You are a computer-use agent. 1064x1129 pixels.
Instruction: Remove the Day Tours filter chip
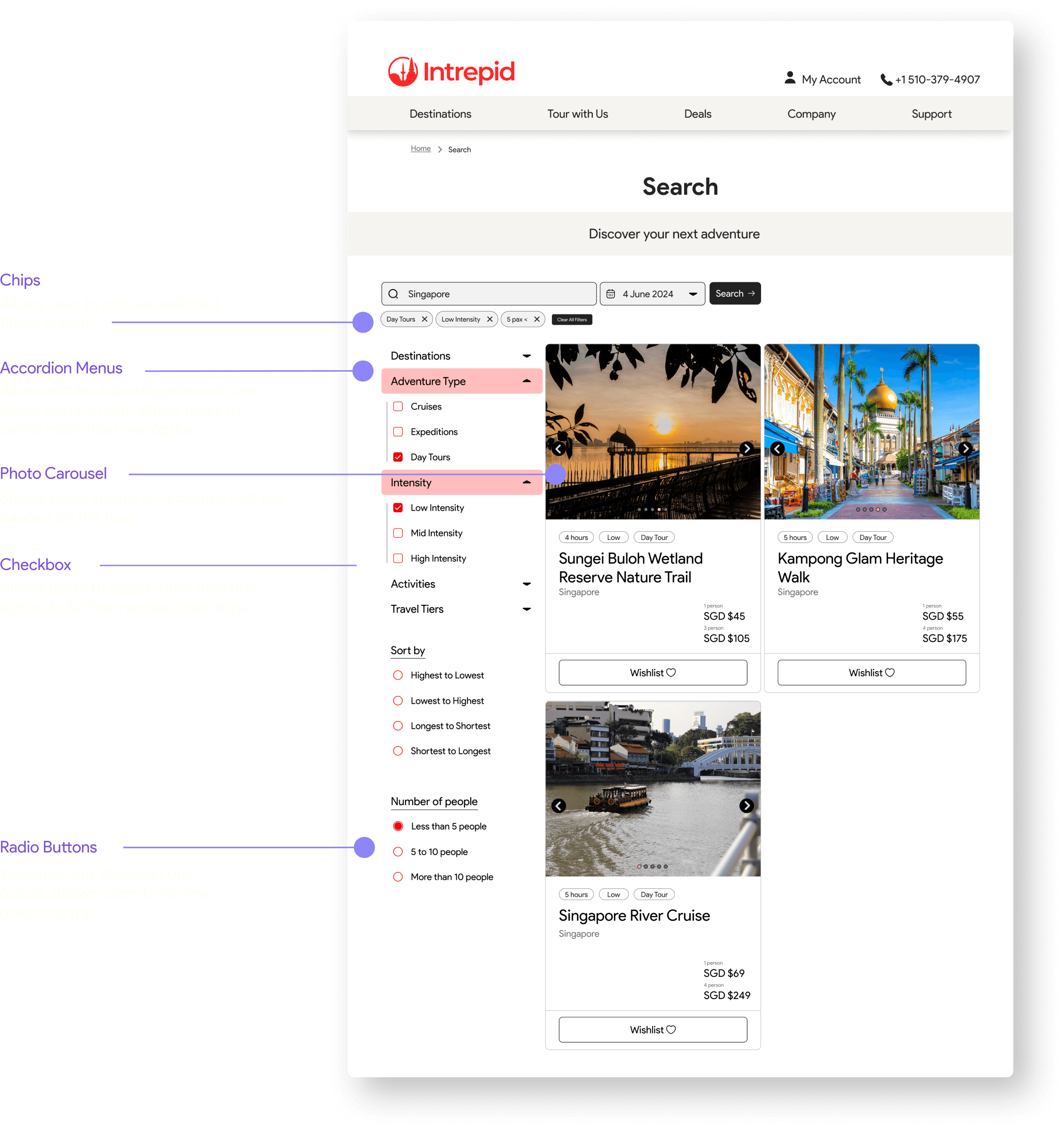click(424, 319)
